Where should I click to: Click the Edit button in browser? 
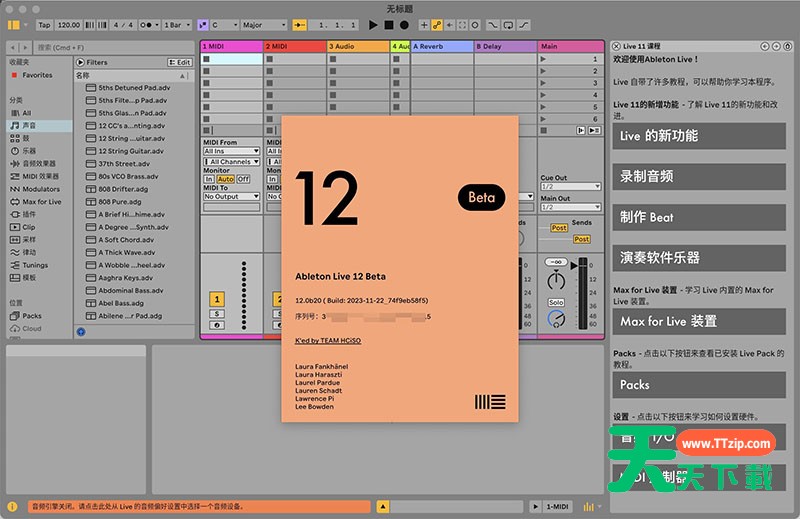pyautogui.click(x=180, y=62)
